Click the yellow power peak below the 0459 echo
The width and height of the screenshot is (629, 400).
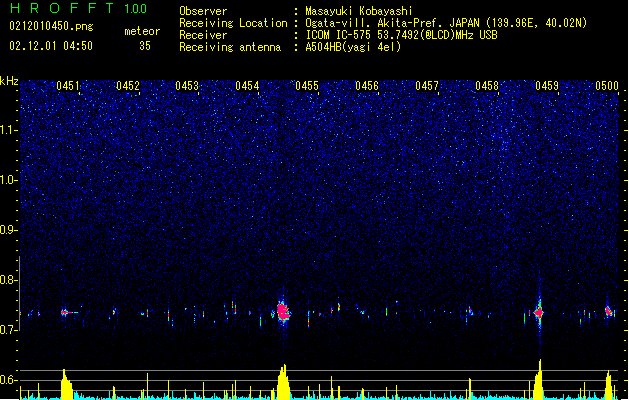(538, 380)
